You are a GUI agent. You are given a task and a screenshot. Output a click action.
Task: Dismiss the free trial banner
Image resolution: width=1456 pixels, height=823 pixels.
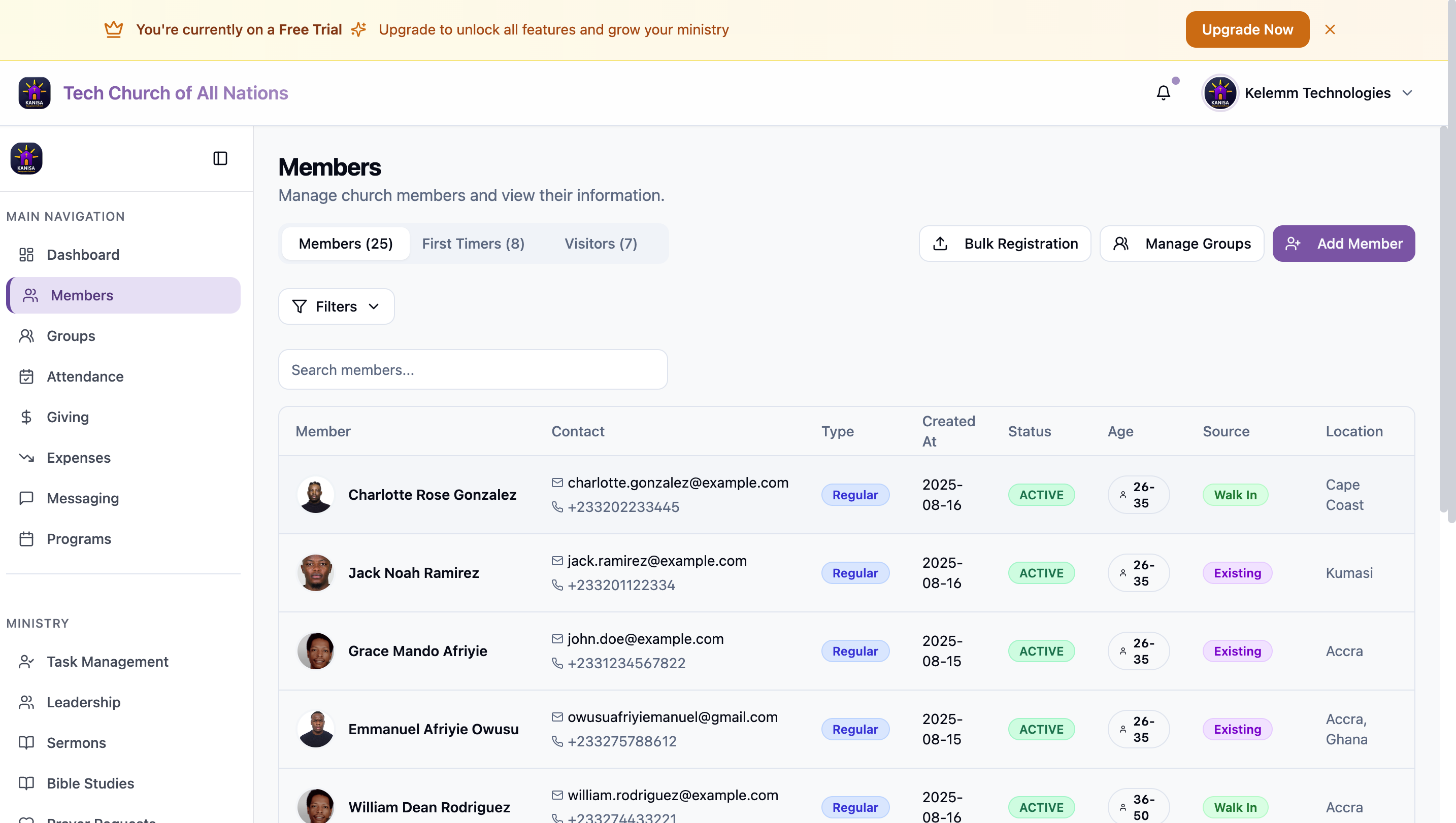click(1330, 29)
